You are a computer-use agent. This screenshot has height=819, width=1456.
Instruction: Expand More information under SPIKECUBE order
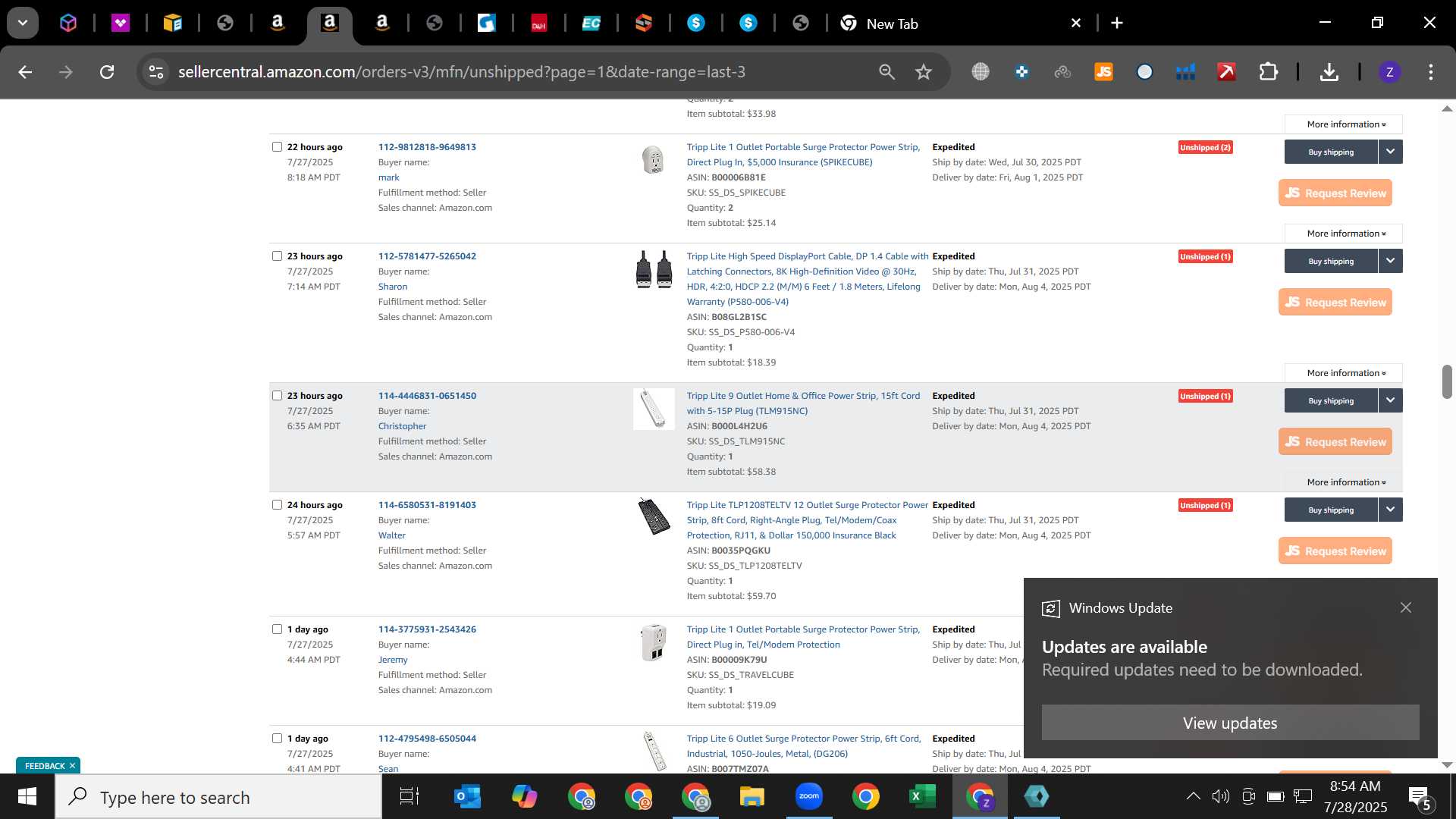[1344, 234]
